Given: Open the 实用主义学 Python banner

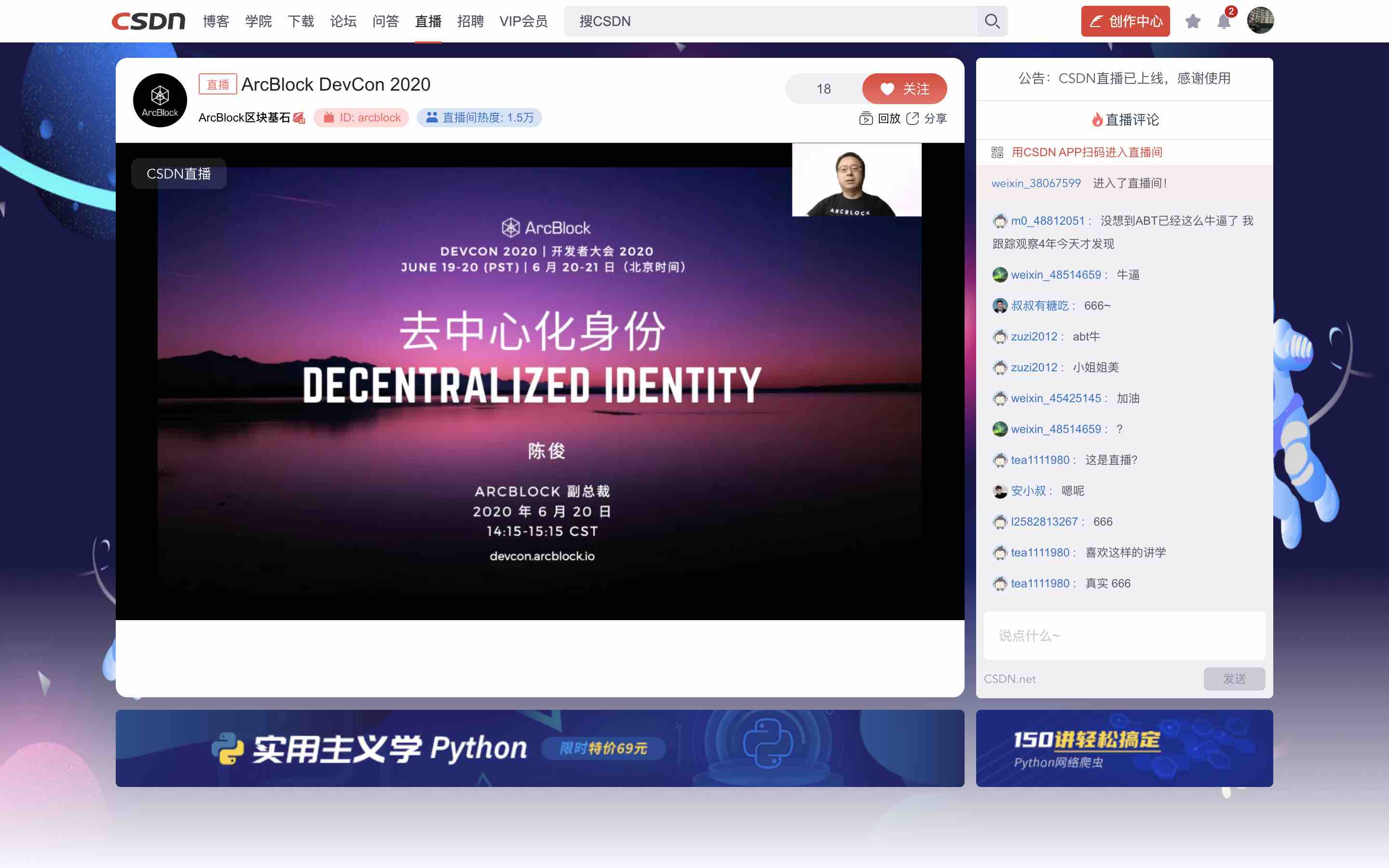Looking at the screenshot, I should tap(540, 748).
